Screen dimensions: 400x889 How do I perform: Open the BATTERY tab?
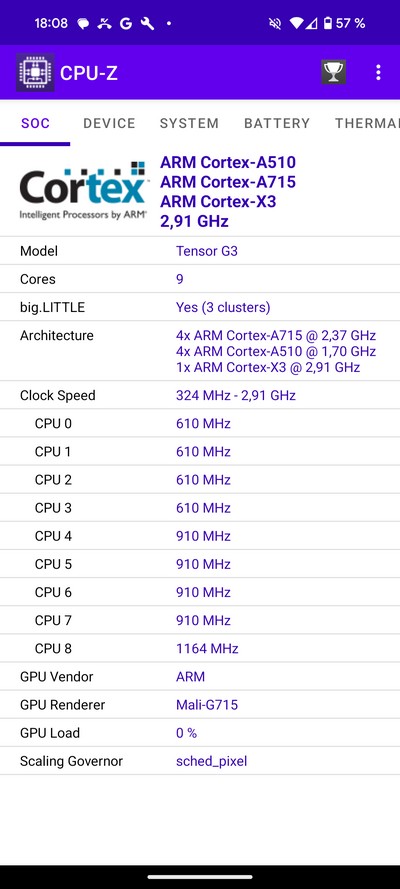[x=277, y=123]
